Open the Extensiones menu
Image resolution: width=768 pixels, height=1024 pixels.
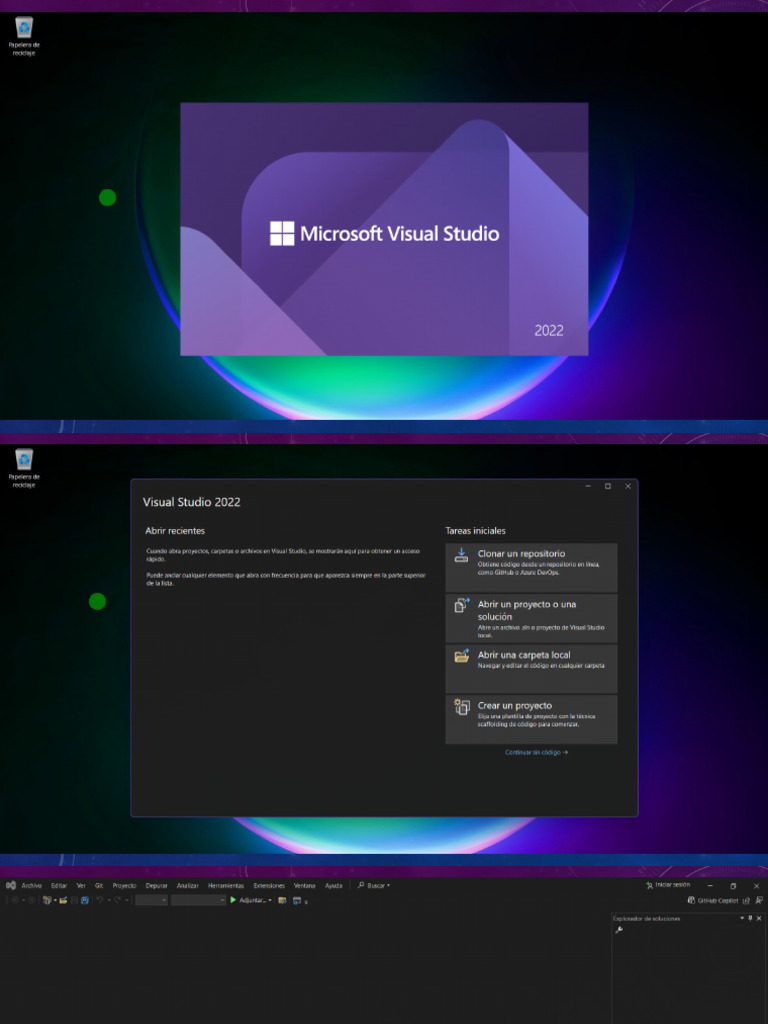click(x=269, y=886)
